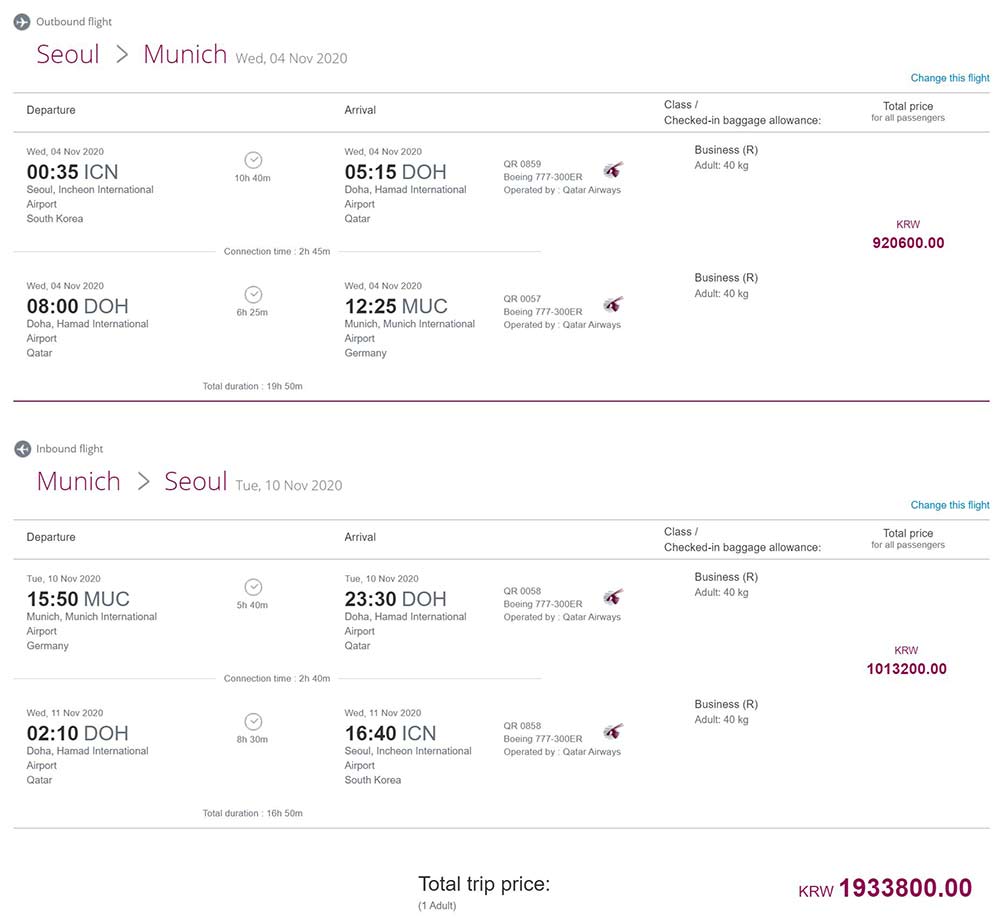Click the arrow between Munich and Seoul heading
Viewport: 1000px width, 918px height.
pyautogui.click(x=143, y=482)
